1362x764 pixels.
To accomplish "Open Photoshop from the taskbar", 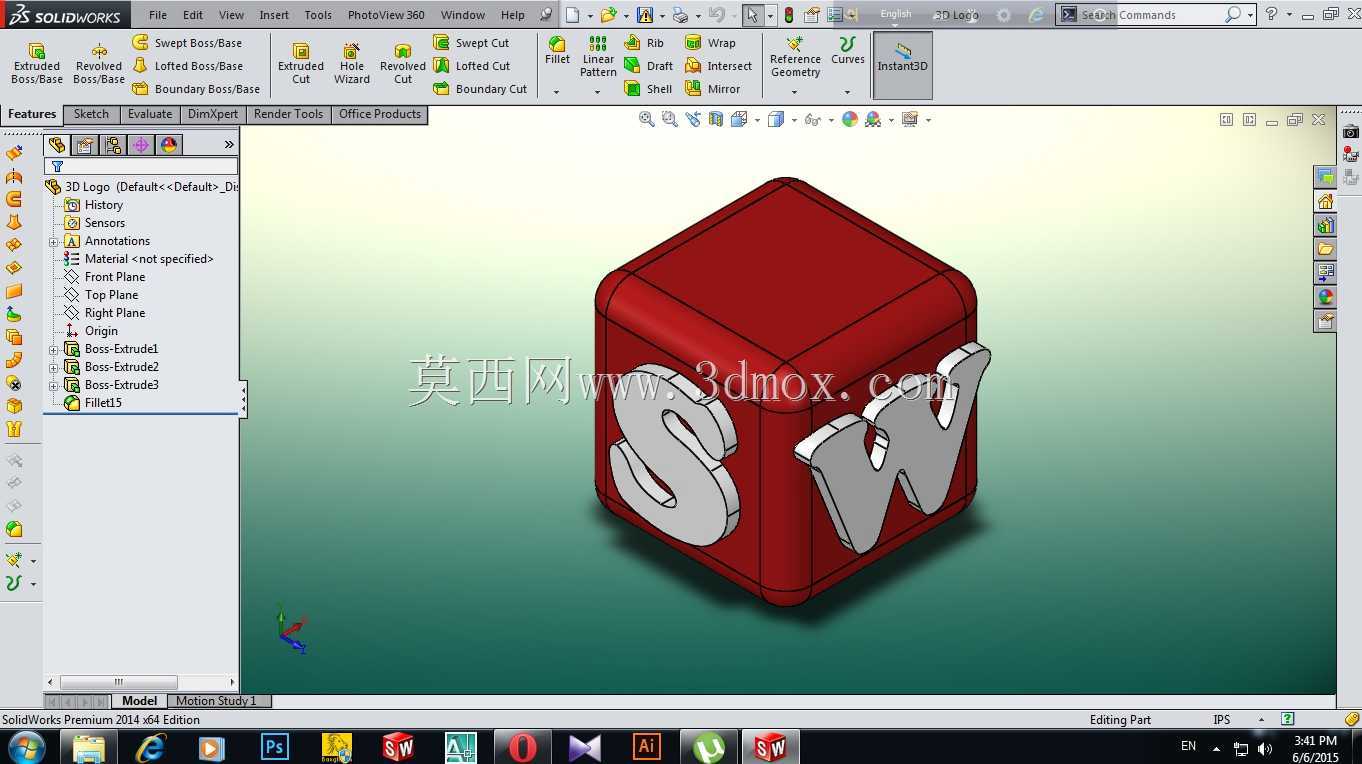I will pos(274,747).
